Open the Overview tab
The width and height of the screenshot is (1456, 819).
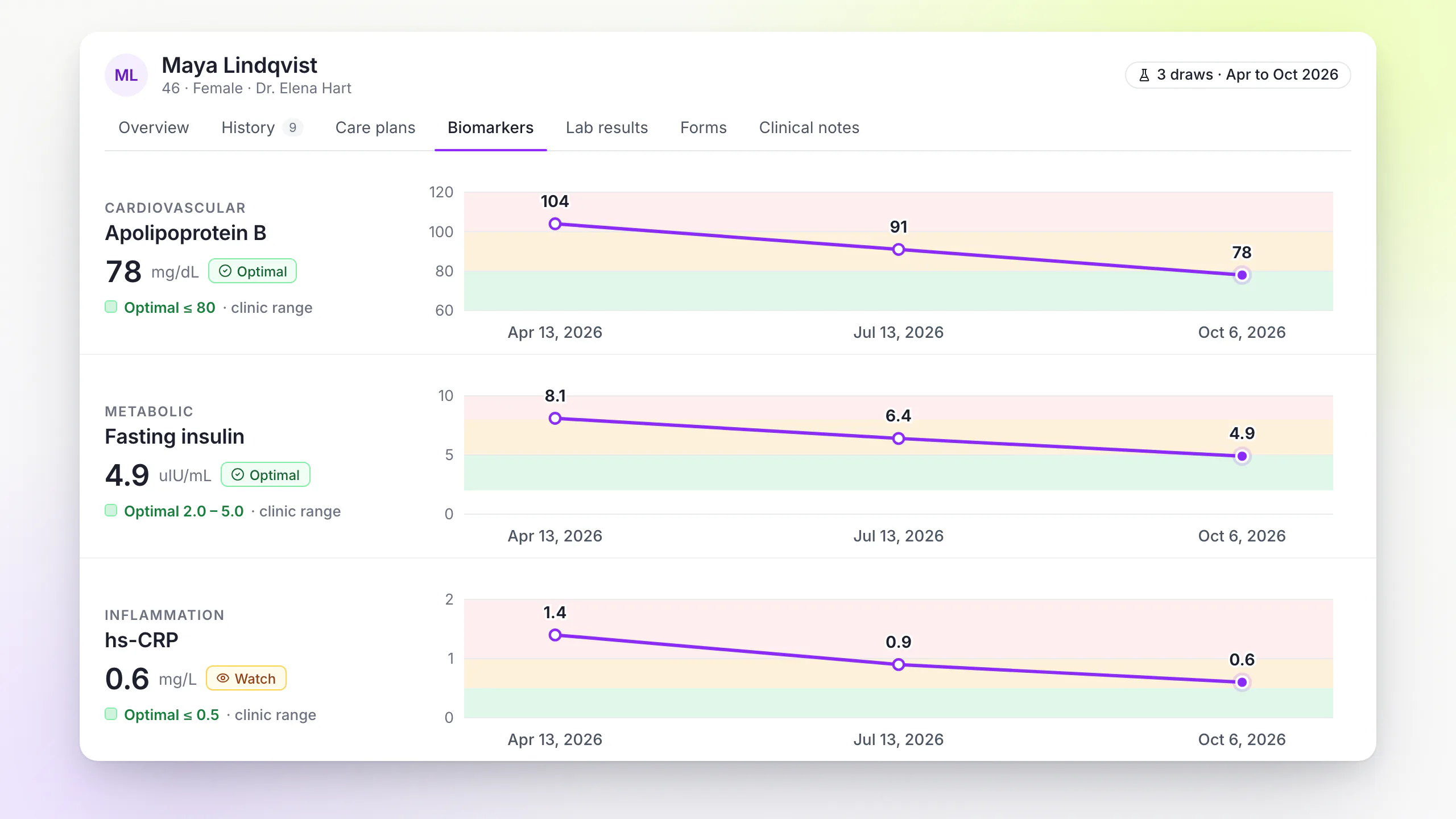(x=154, y=127)
